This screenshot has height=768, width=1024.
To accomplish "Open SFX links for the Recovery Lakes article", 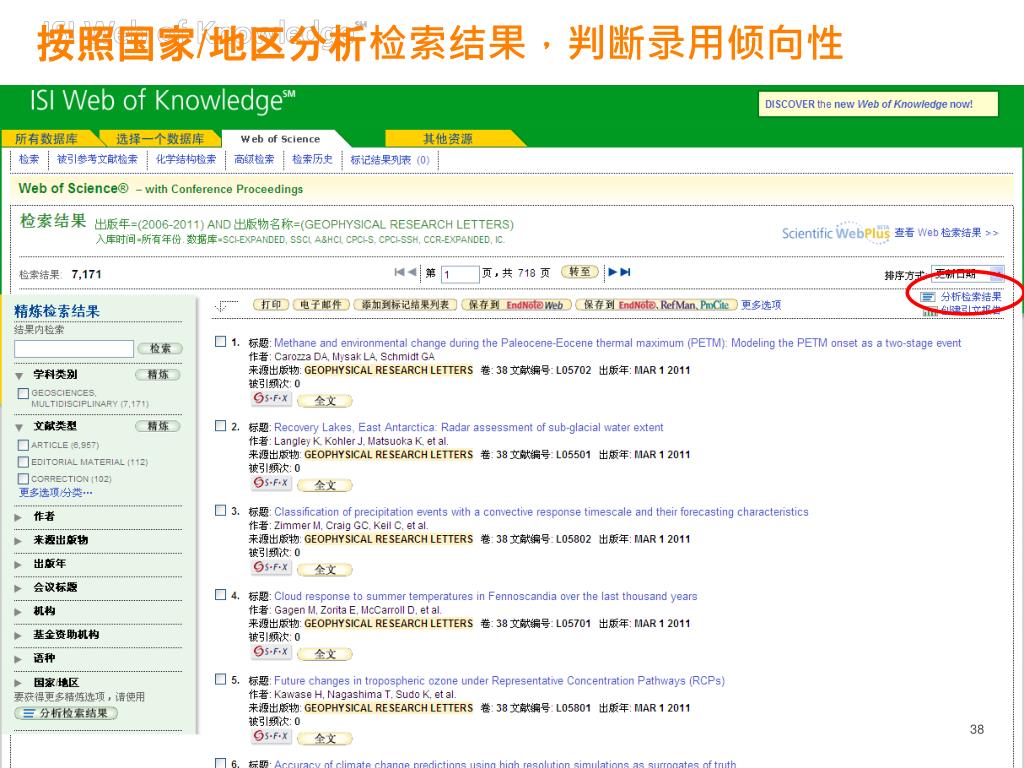I will tap(271, 483).
